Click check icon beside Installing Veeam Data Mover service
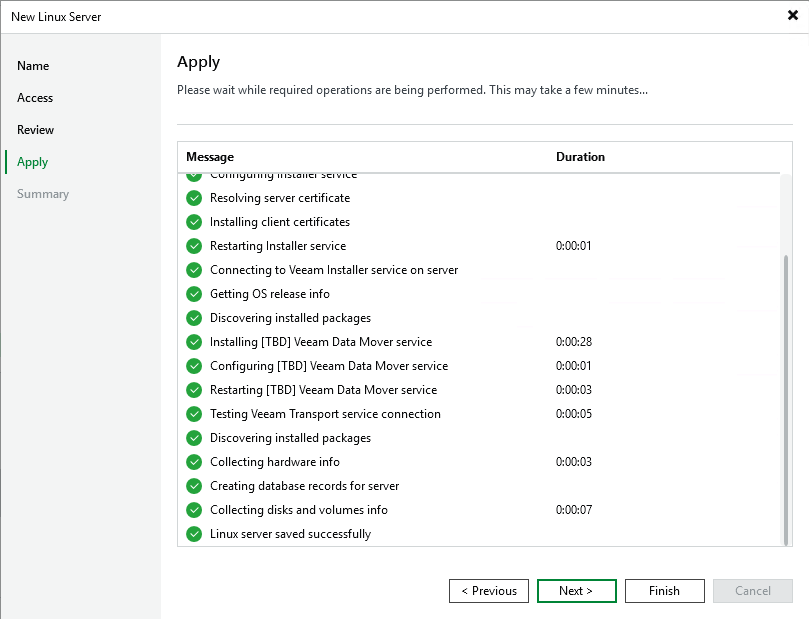Screen dimensions: 809x619 (x=194, y=342)
